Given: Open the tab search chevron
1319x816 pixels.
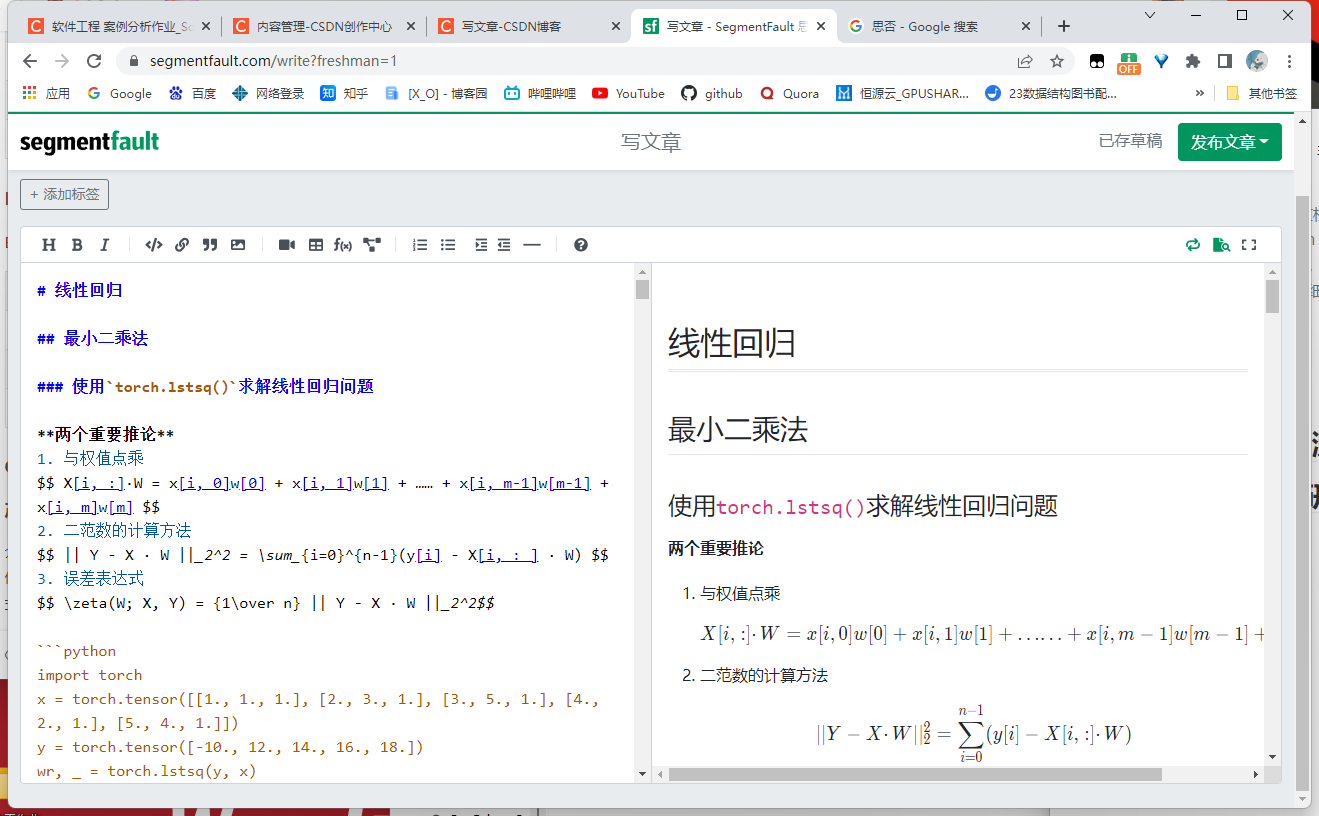Looking at the screenshot, I should [1150, 15].
